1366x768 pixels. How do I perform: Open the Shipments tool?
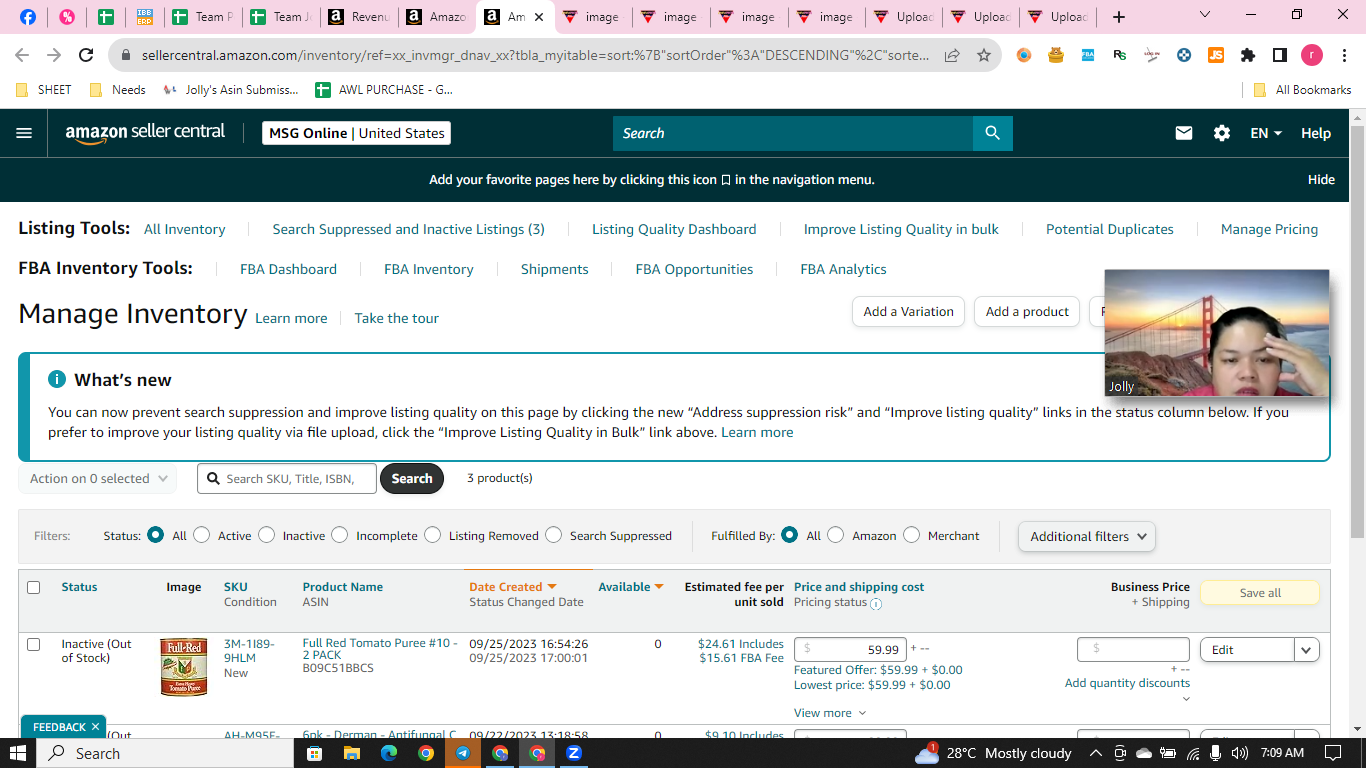(555, 269)
